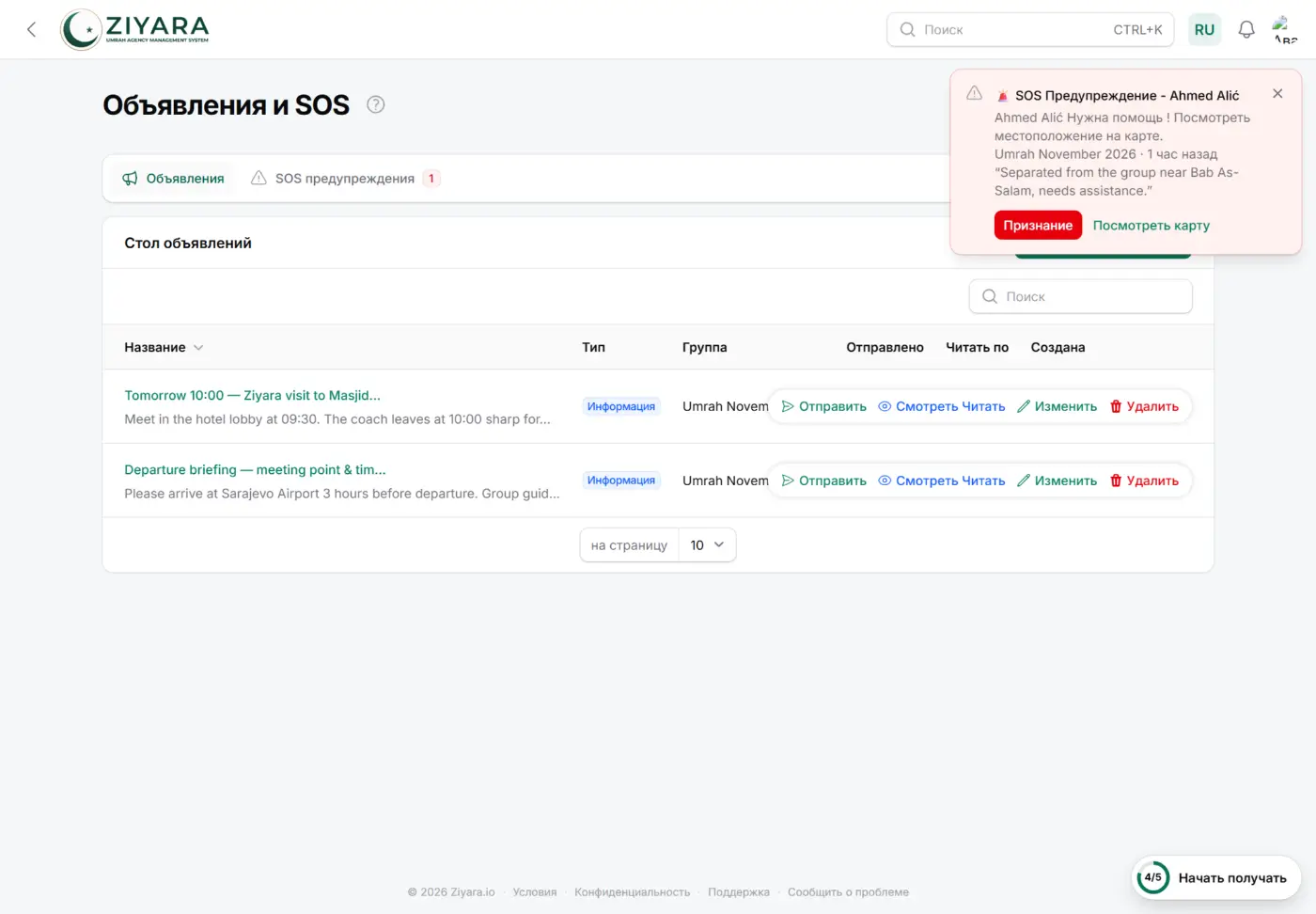Click the Тип column header
This screenshot has height=914, width=1316.
[593, 347]
